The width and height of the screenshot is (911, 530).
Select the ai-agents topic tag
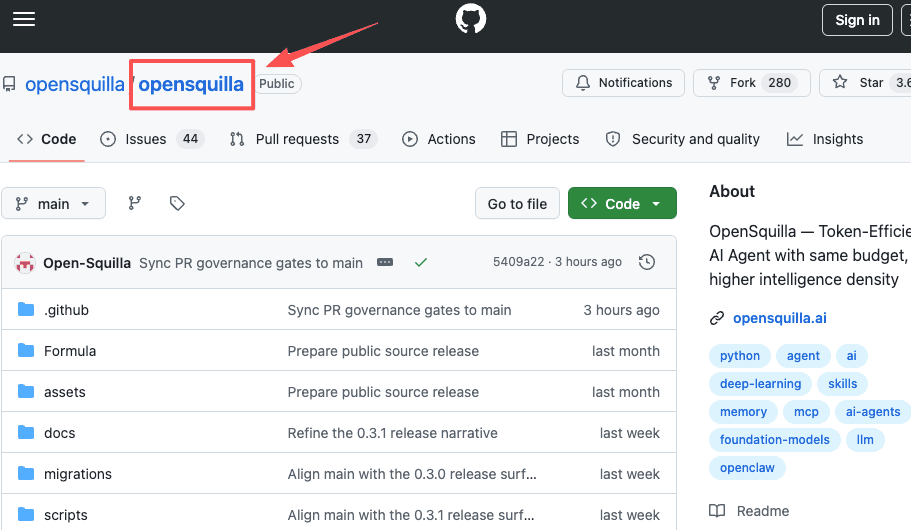[x=873, y=412]
